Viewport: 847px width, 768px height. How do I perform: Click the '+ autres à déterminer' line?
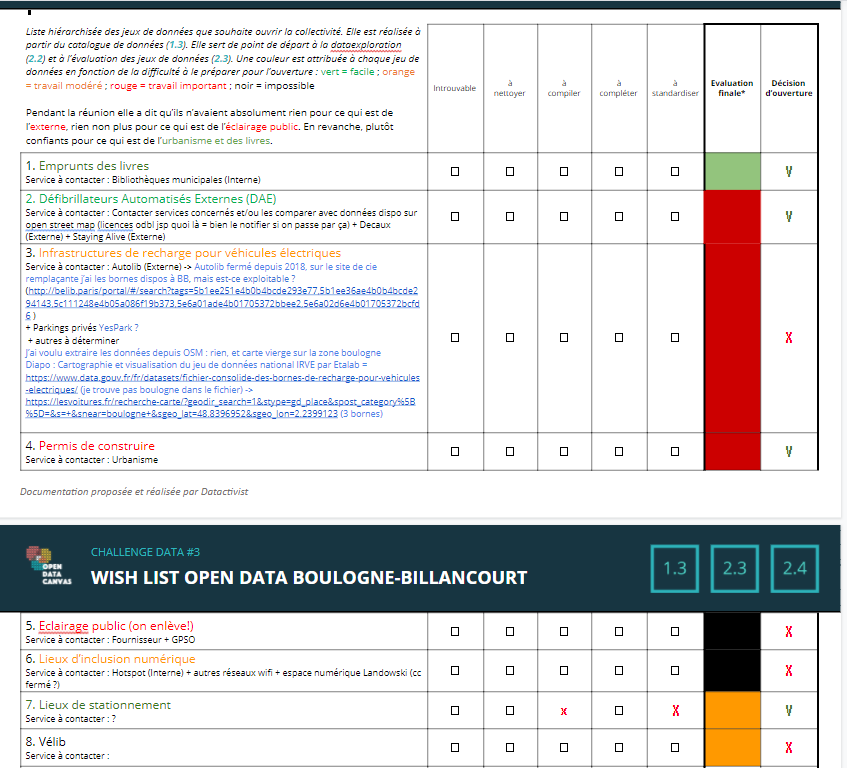(x=73, y=341)
